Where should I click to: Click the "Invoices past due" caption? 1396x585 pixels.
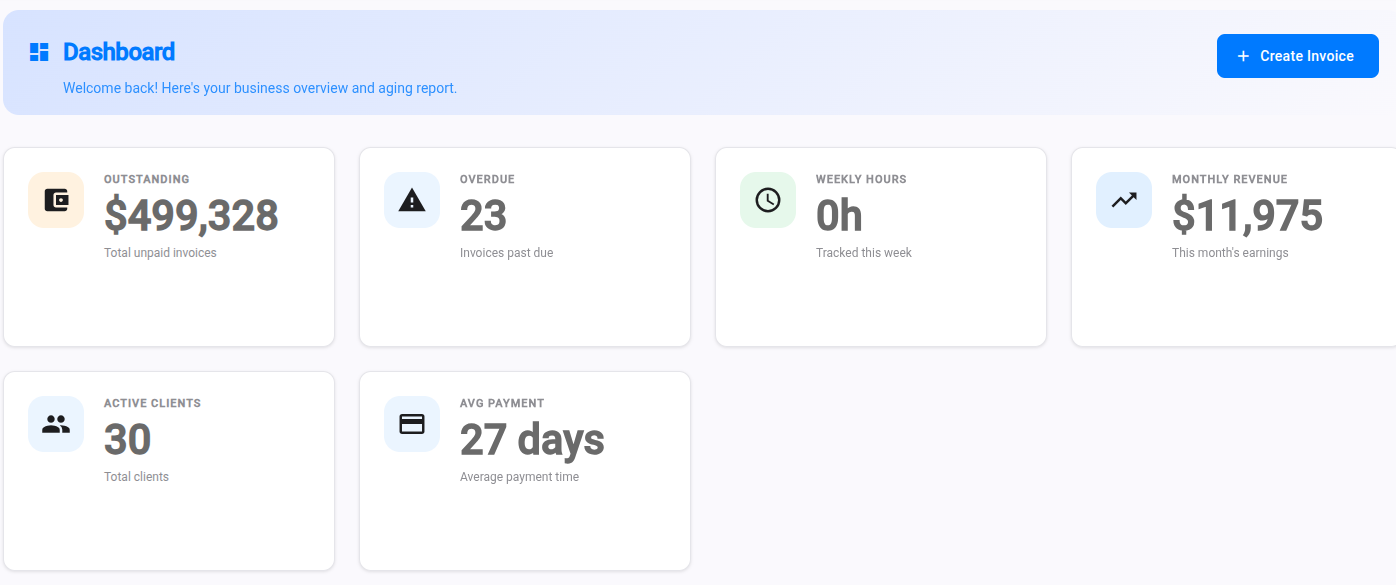506,253
